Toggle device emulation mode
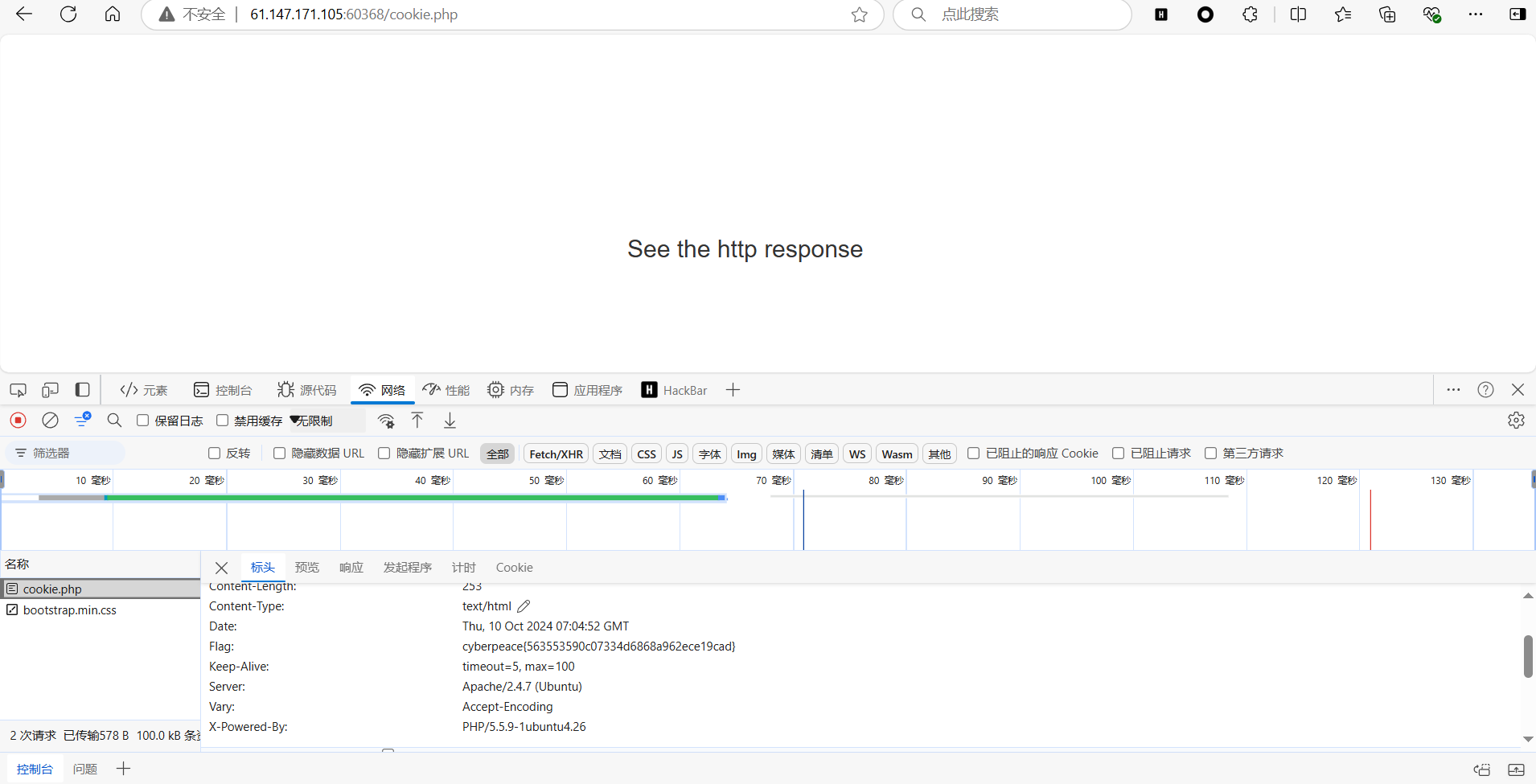 (50, 390)
